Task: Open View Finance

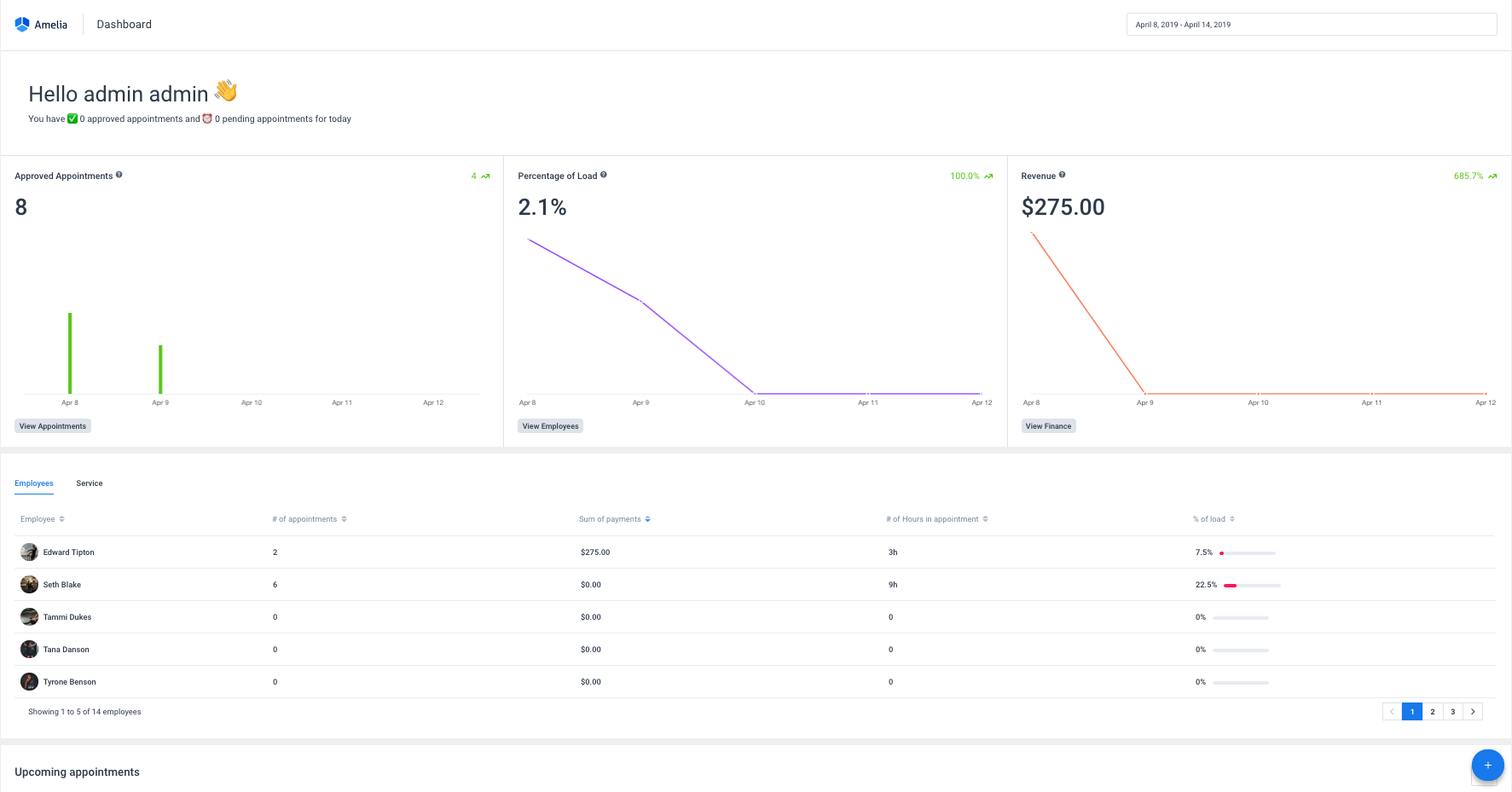Action: point(1048,425)
